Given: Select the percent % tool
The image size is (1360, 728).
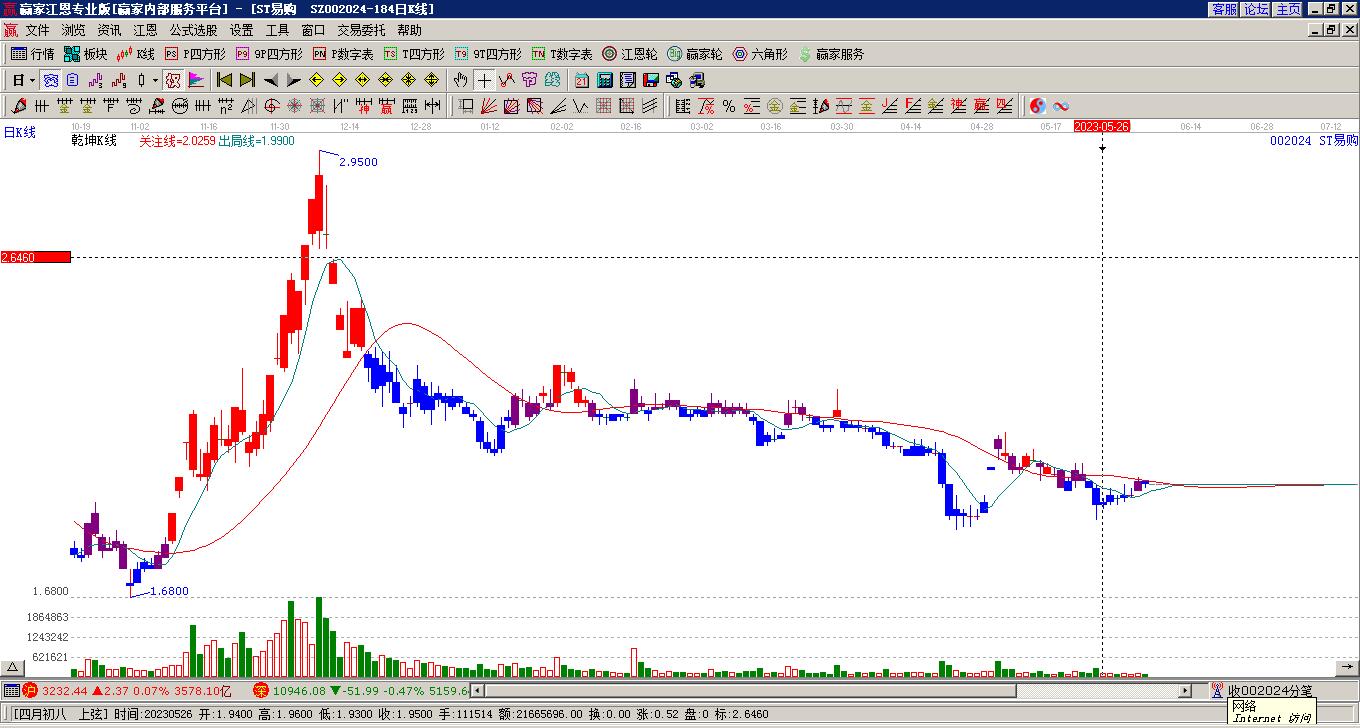Looking at the screenshot, I should 729,106.
